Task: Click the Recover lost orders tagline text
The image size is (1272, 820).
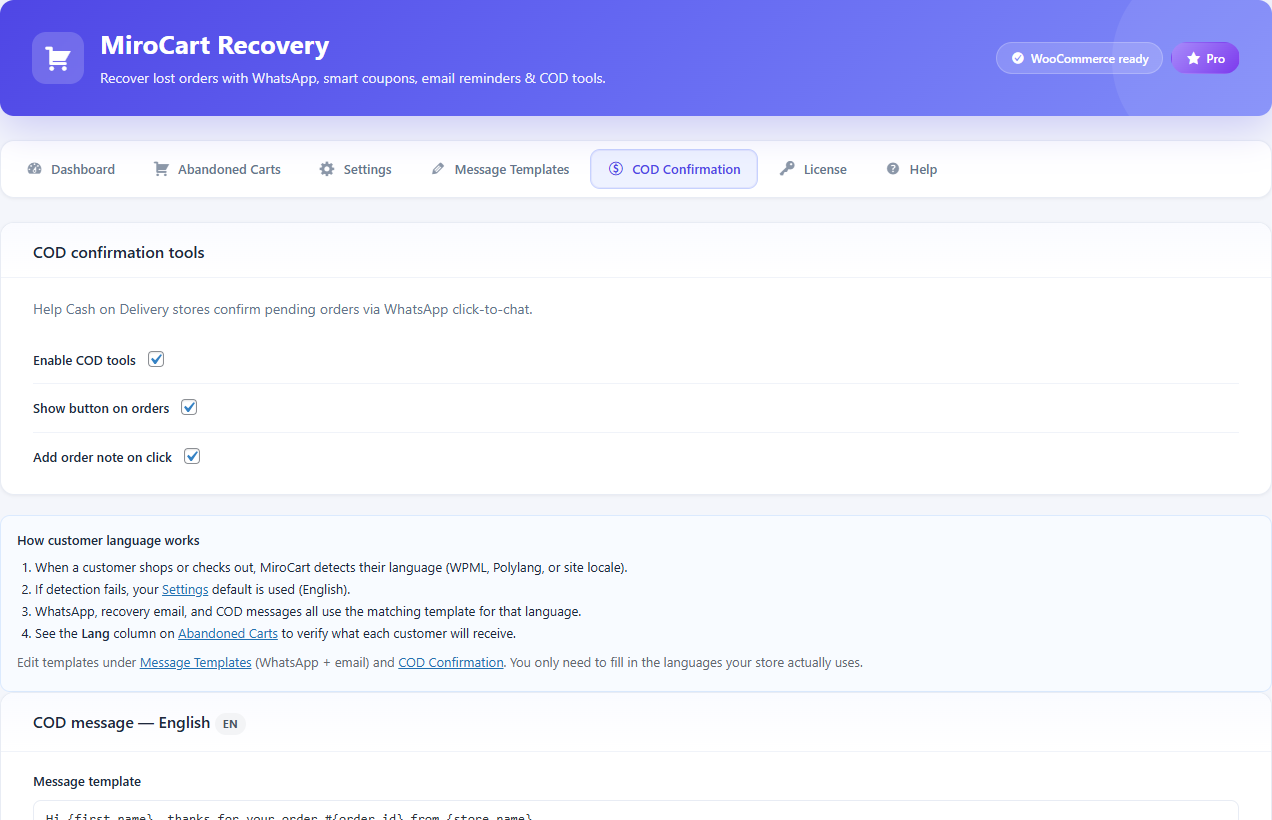Action: 353,78
